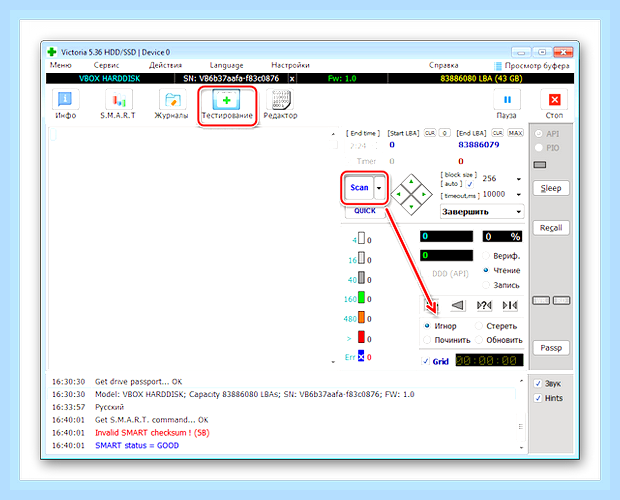Select Вериф. verify mode radio

[x=486, y=256]
